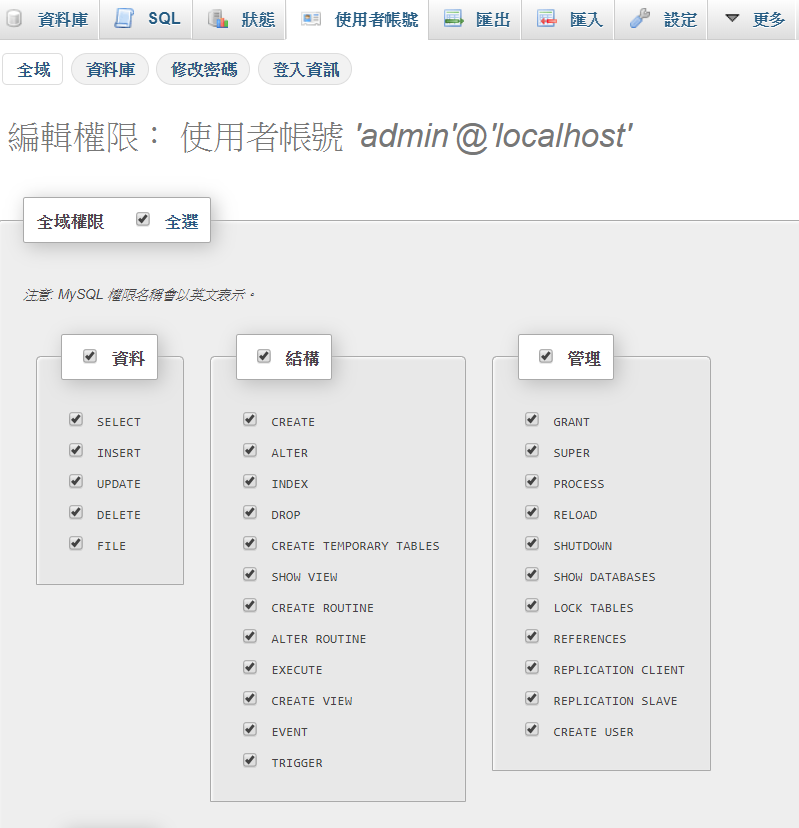Click the user accounts icon
The width and height of the screenshot is (799, 828).
311,19
